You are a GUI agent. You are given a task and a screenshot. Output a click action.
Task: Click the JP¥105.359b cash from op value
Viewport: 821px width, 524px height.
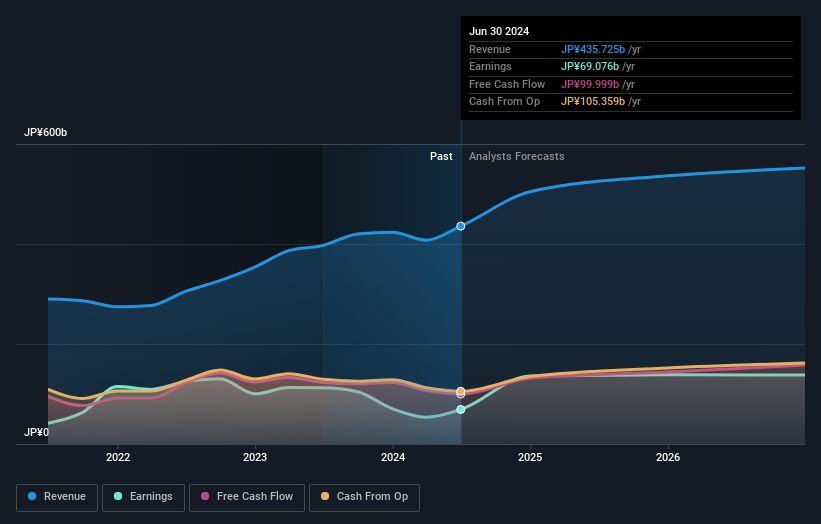[593, 102]
